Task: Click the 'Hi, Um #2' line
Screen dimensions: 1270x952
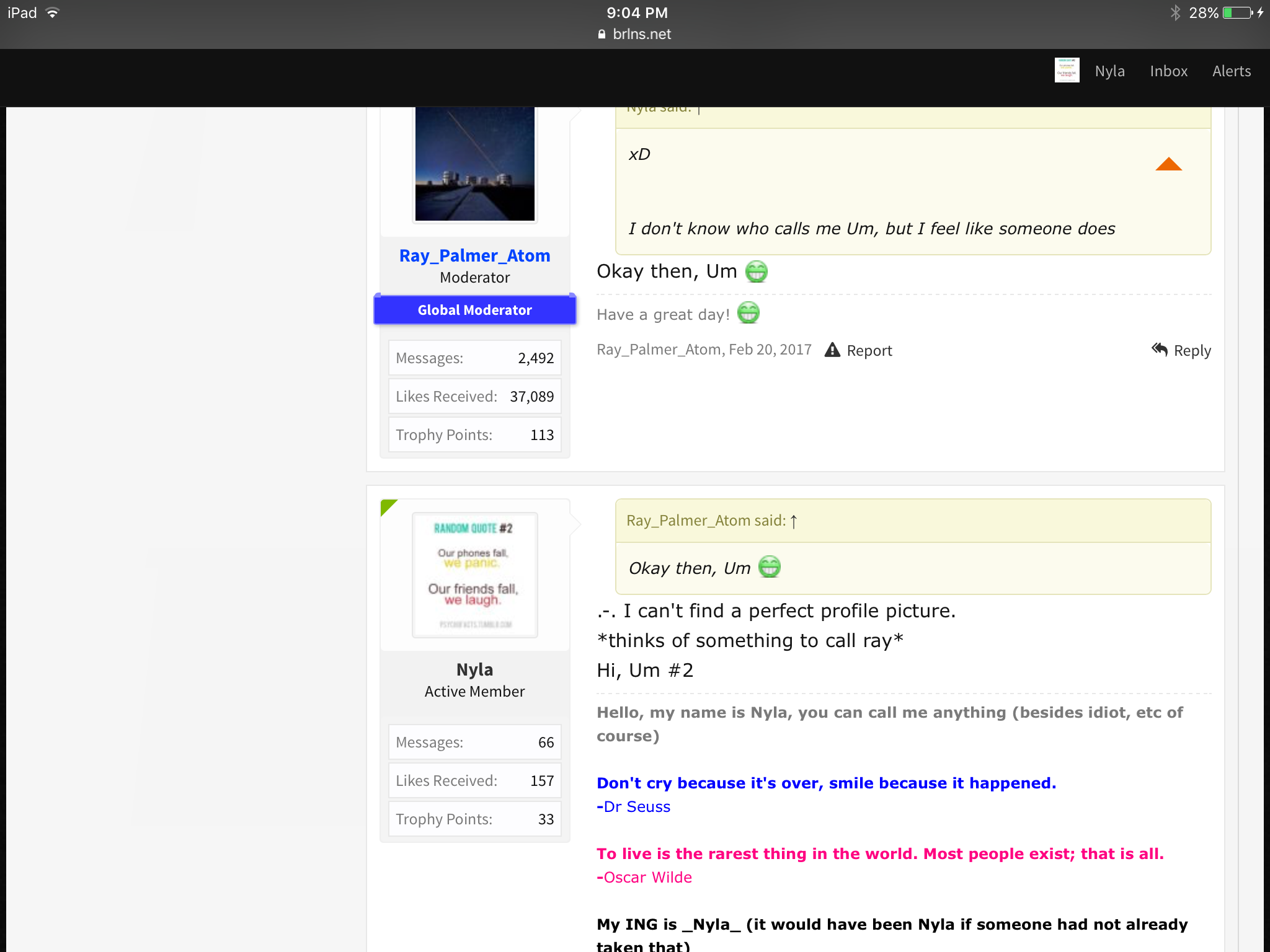Action: pos(645,671)
